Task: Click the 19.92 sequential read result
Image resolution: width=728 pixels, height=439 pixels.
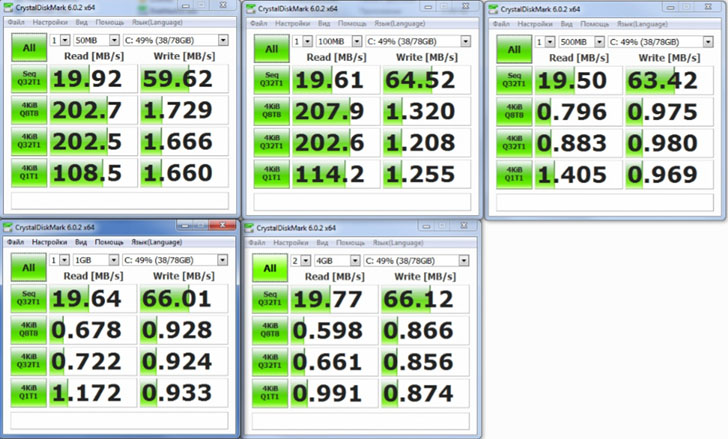Action: (93, 78)
